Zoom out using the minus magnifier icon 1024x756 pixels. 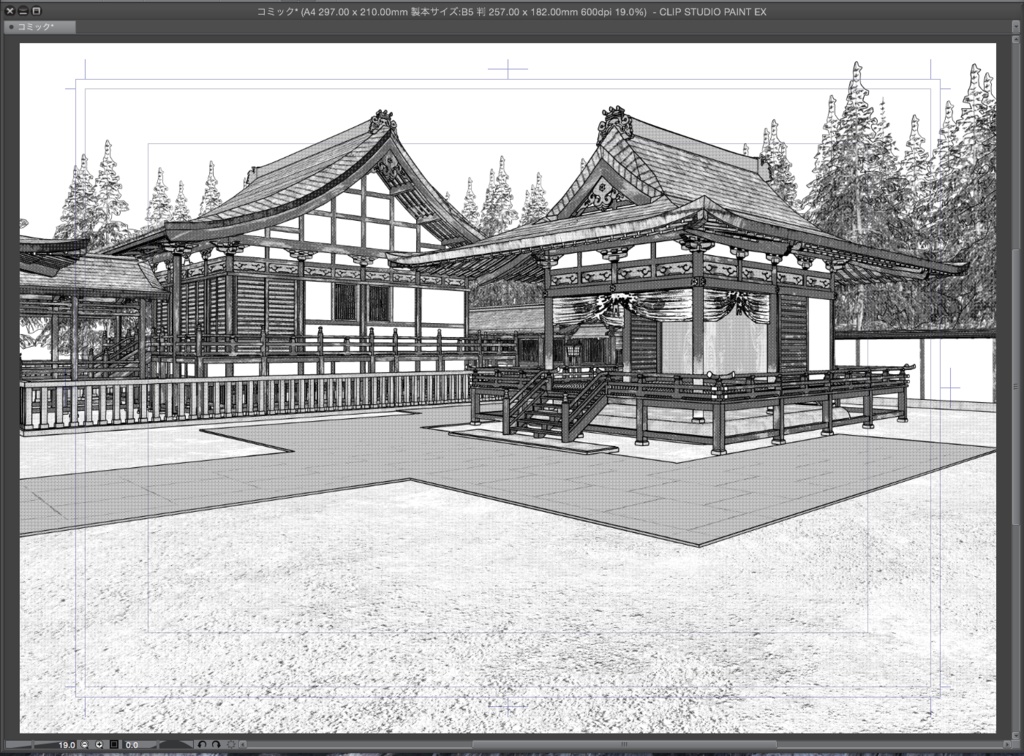[x=85, y=746]
